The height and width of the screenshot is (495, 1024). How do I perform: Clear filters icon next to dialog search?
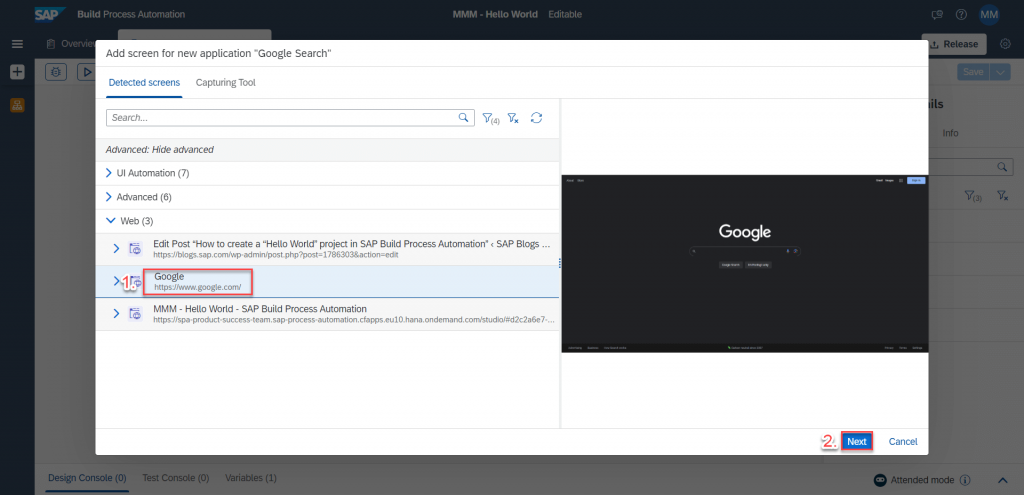513,118
